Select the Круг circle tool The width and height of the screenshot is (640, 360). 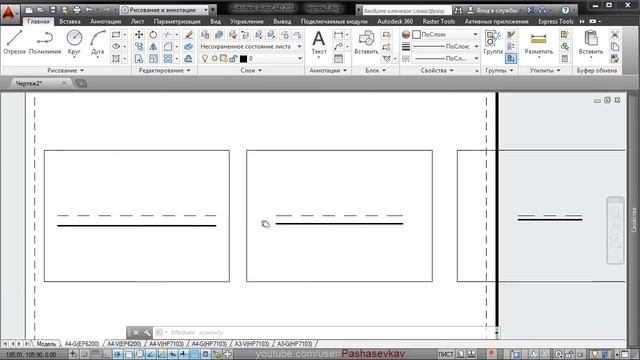coord(74,42)
